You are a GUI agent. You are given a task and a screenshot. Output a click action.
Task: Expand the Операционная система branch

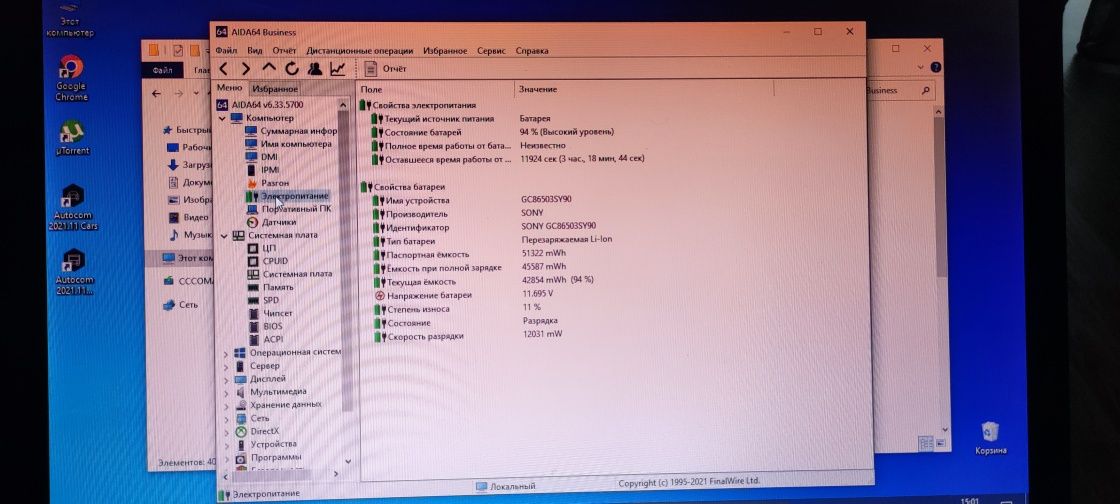click(x=226, y=353)
